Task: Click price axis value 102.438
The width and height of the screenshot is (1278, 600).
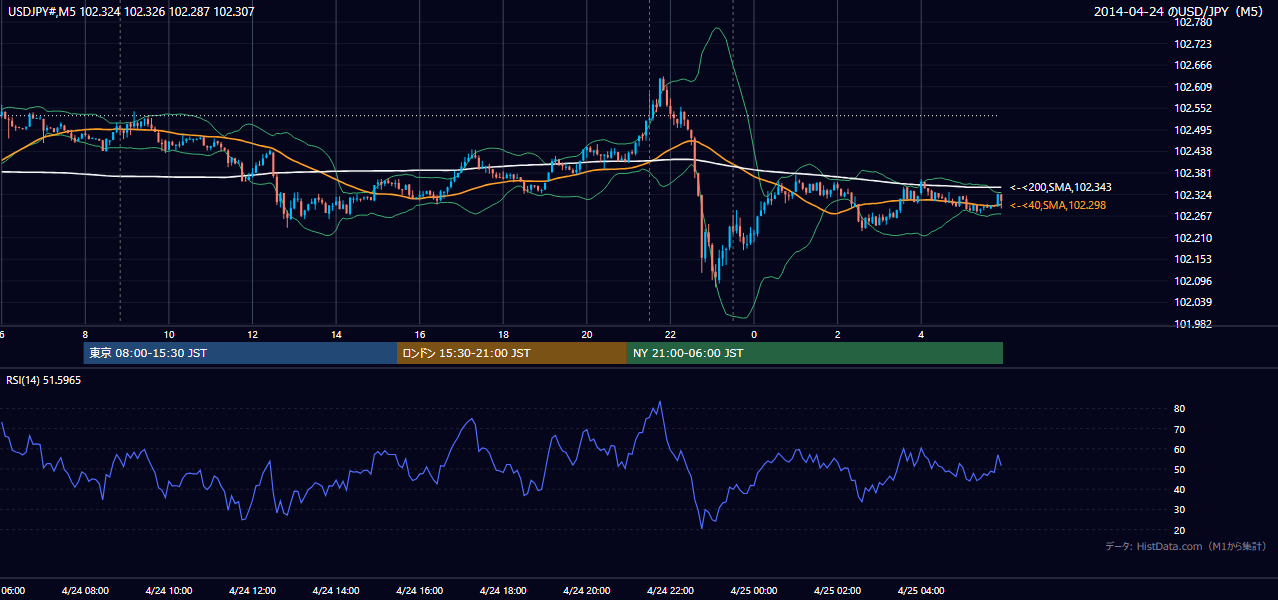Action: click(1193, 151)
